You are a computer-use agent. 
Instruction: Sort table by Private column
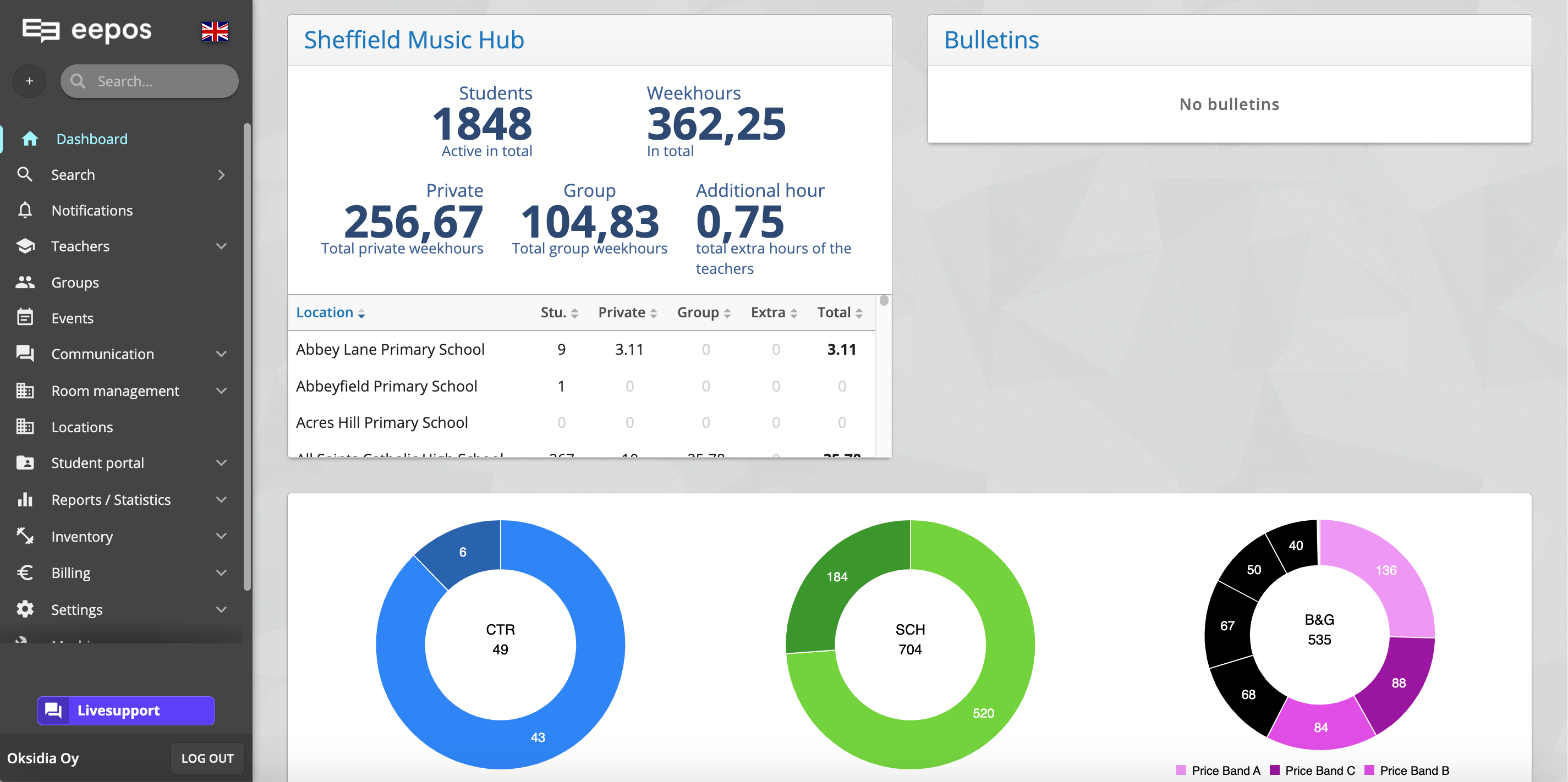(x=628, y=313)
